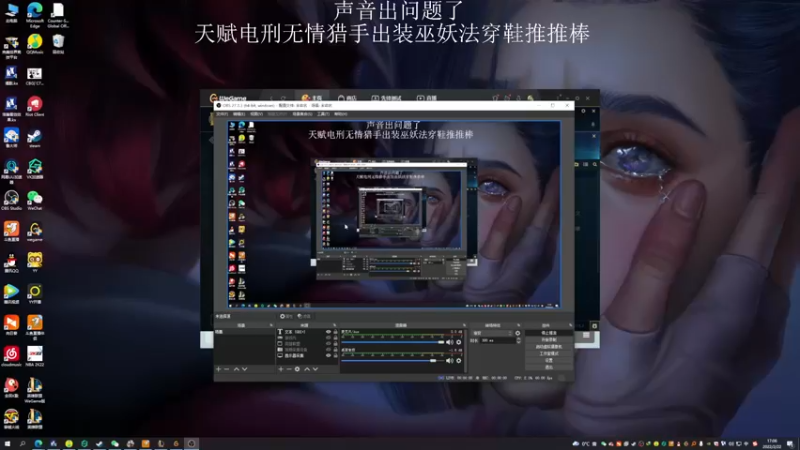This screenshot has height=450, width=800.
Task: Select the steam desktop shortcut
Action: 35,138
